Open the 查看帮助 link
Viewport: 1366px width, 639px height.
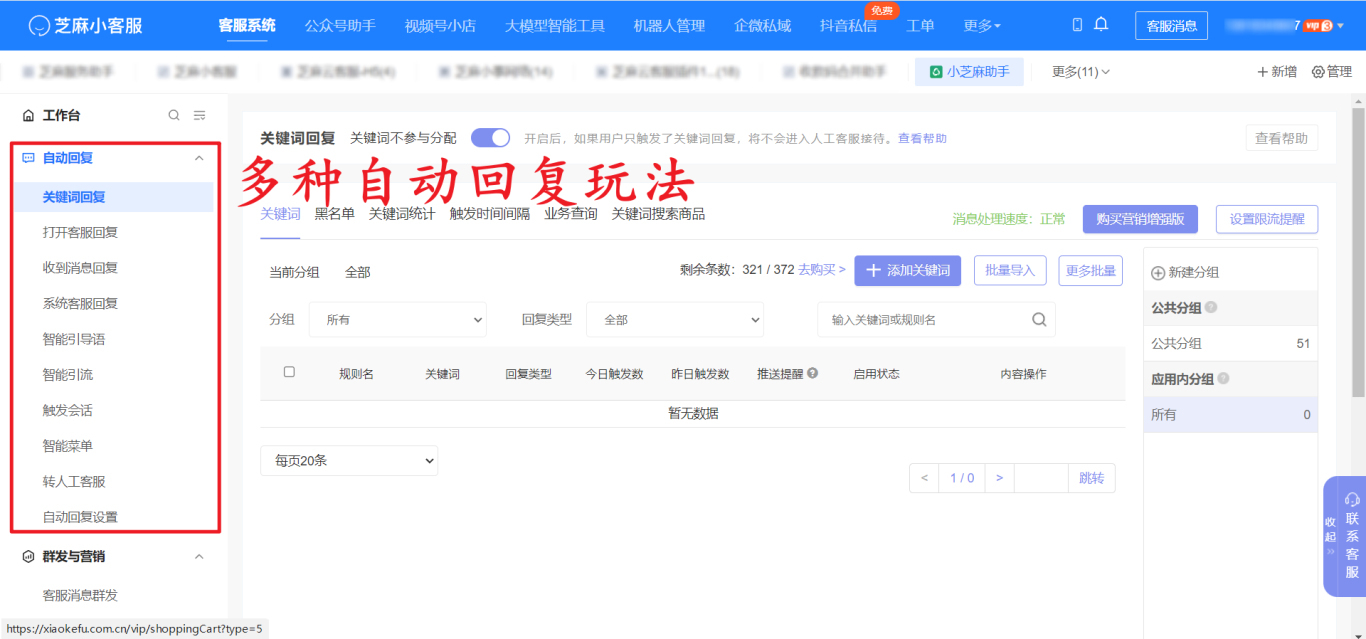click(924, 137)
